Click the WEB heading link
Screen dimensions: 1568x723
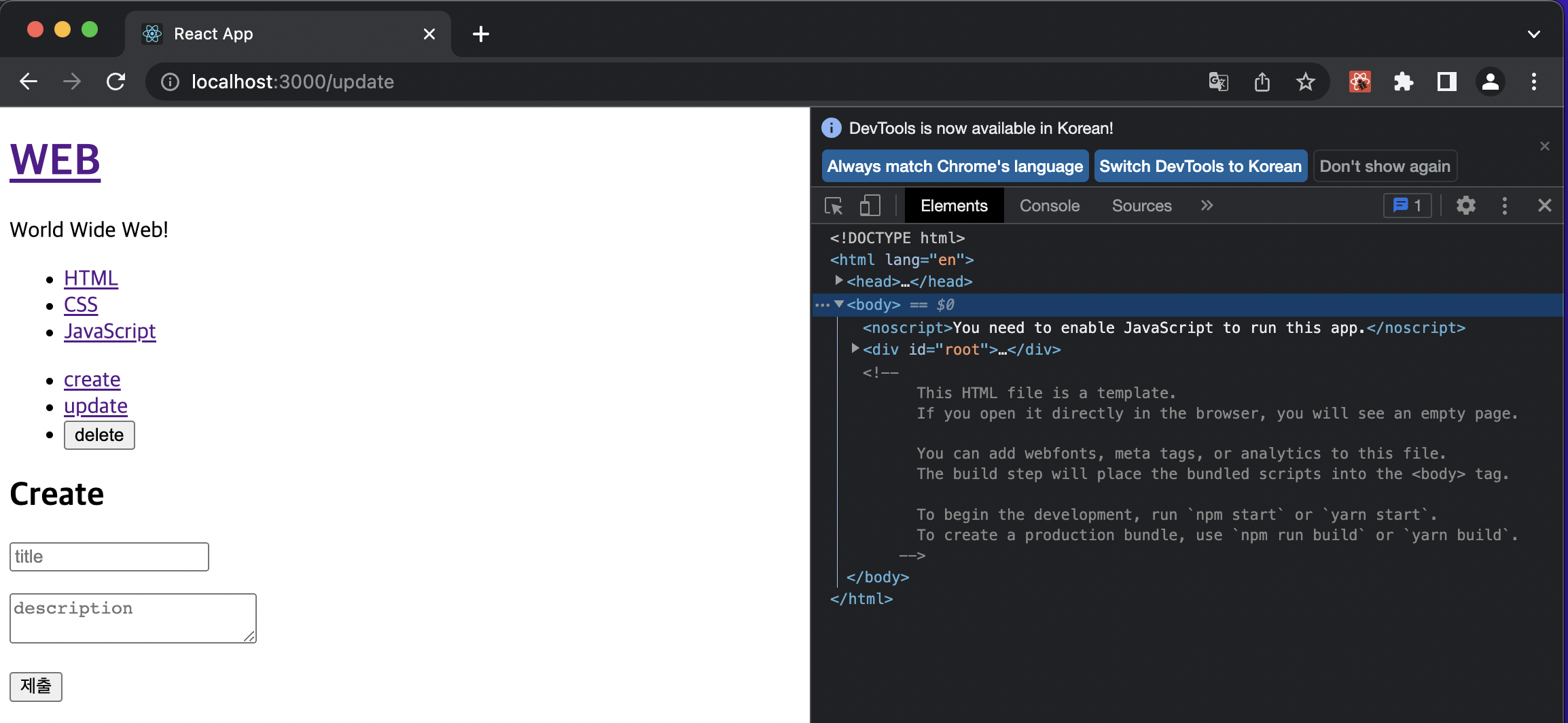pos(55,160)
